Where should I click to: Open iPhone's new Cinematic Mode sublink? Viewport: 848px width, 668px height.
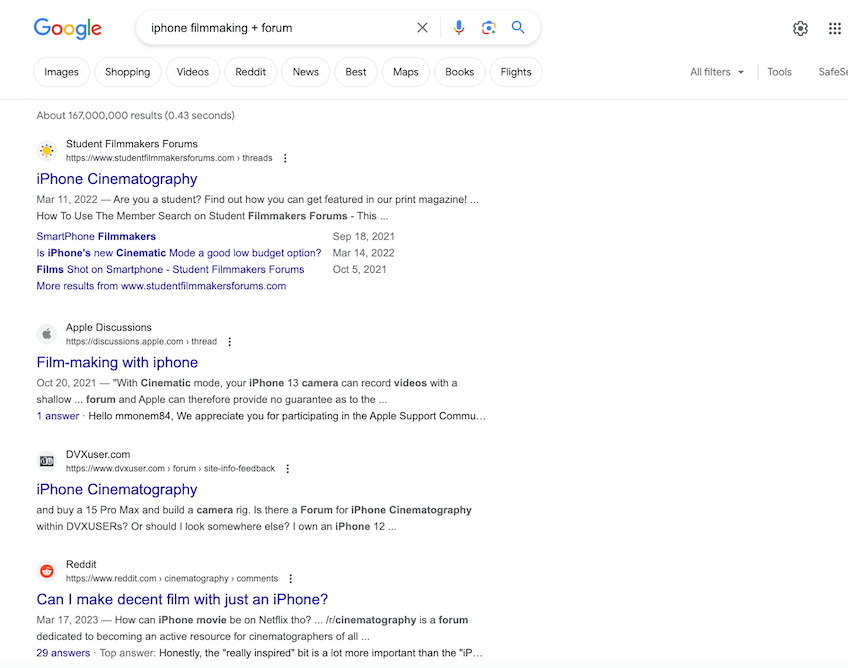pyautogui.click(x=179, y=253)
